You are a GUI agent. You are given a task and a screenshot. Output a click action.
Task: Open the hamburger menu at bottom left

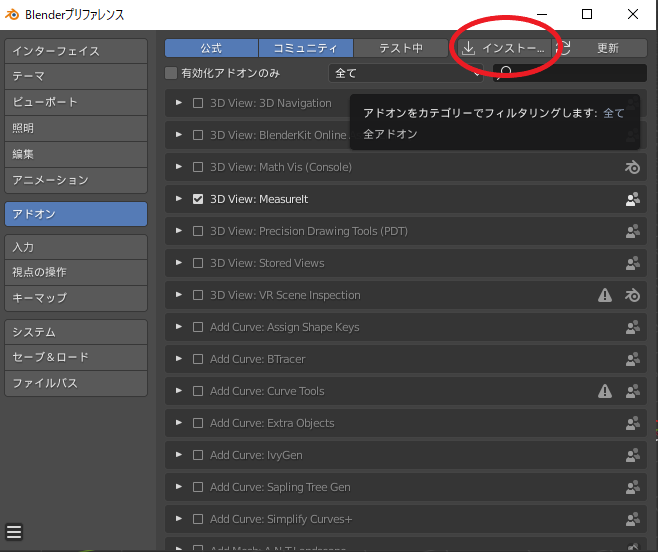[14, 532]
